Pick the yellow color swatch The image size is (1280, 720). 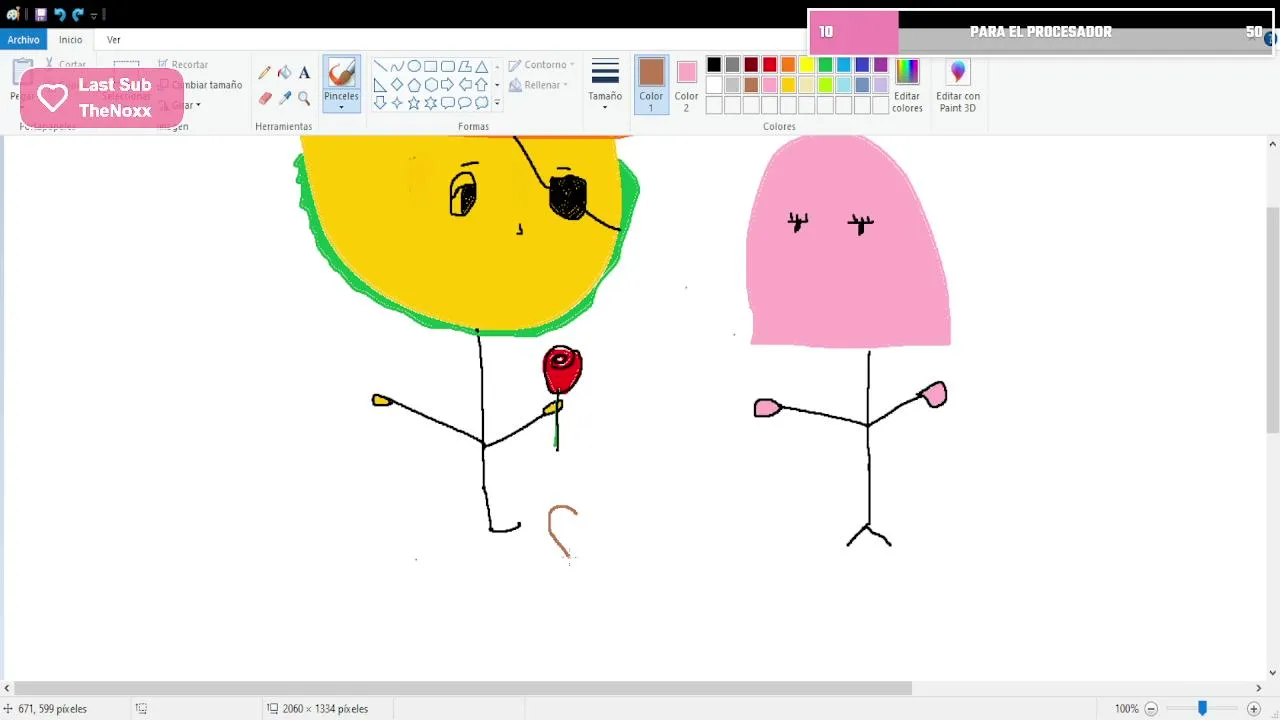807,65
